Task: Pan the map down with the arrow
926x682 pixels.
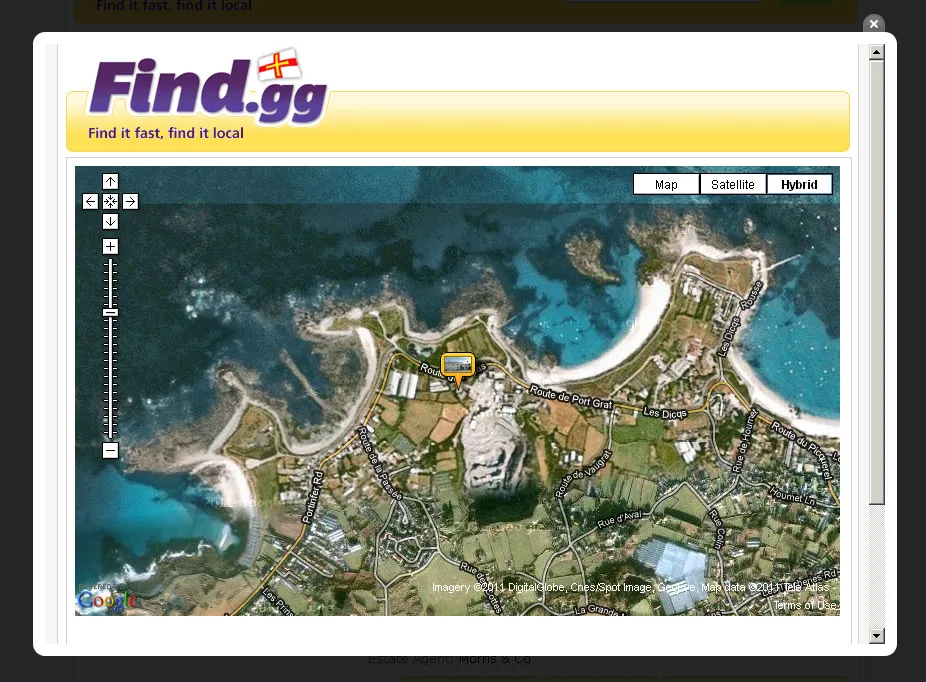Action: pyautogui.click(x=110, y=221)
